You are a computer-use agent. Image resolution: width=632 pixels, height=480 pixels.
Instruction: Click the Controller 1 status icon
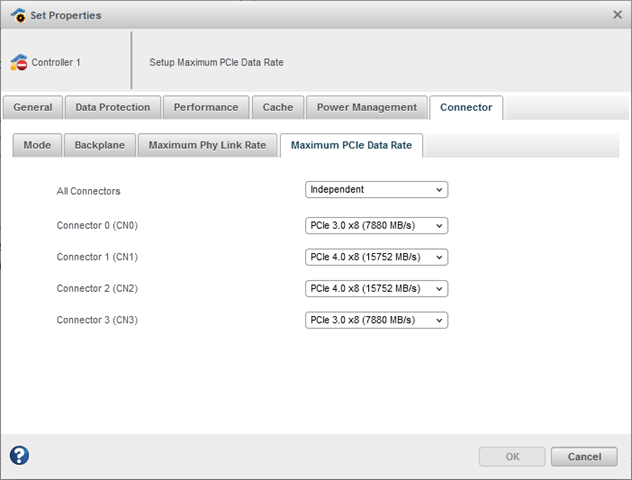coord(19,62)
